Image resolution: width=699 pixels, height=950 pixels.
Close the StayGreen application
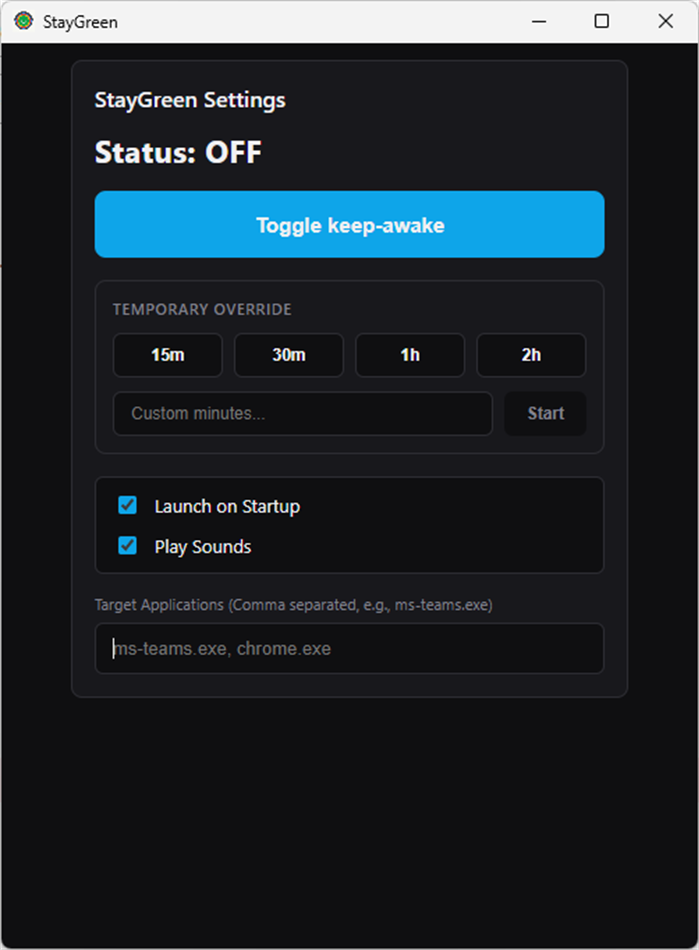[x=664, y=21]
